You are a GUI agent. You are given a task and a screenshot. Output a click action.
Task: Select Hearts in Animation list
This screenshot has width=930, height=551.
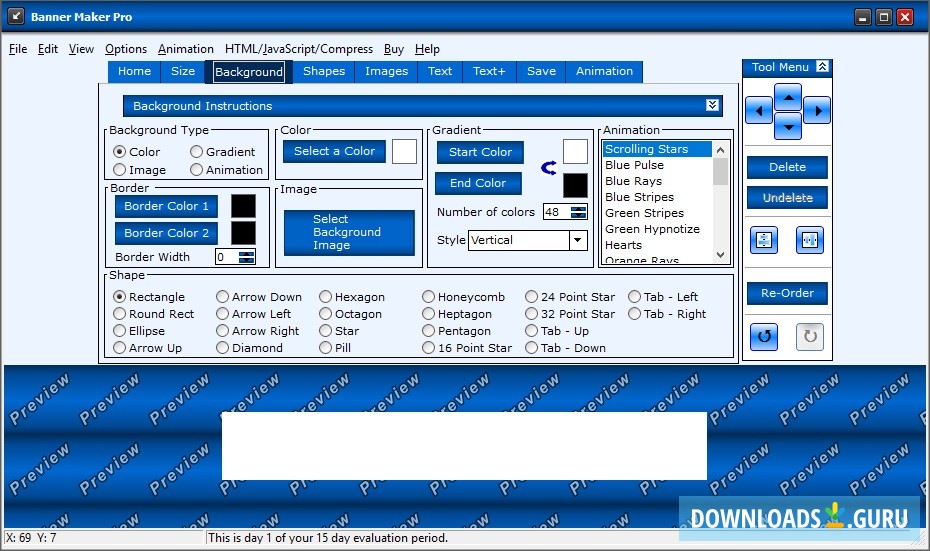click(x=657, y=245)
